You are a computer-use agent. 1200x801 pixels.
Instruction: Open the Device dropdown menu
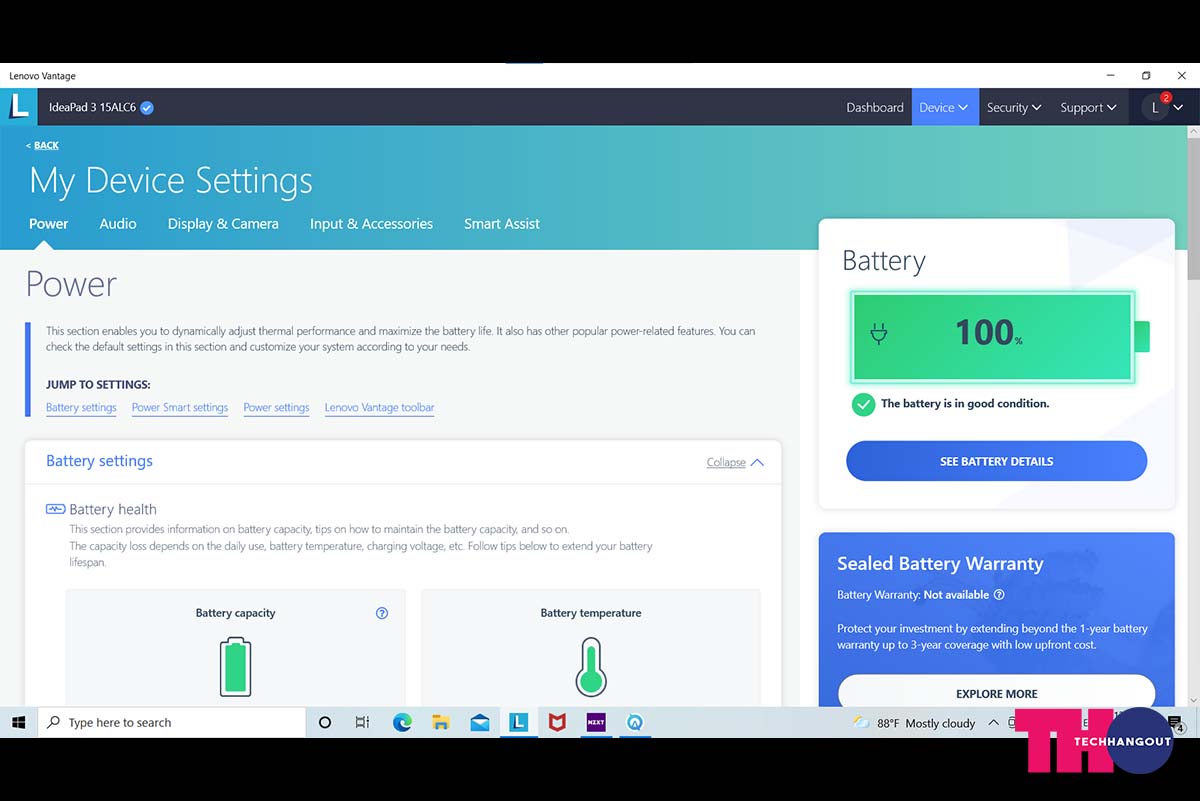pyautogui.click(x=944, y=107)
